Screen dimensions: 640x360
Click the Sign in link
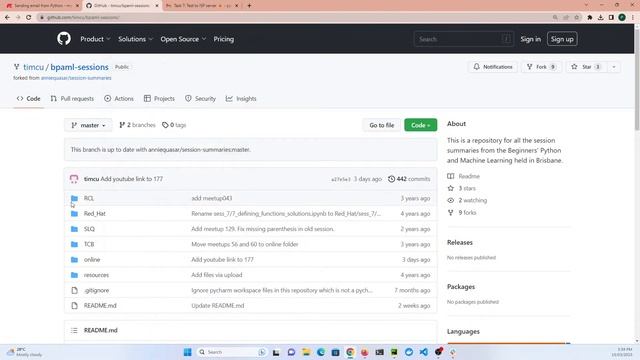pyautogui.click(x=530, y=39)
